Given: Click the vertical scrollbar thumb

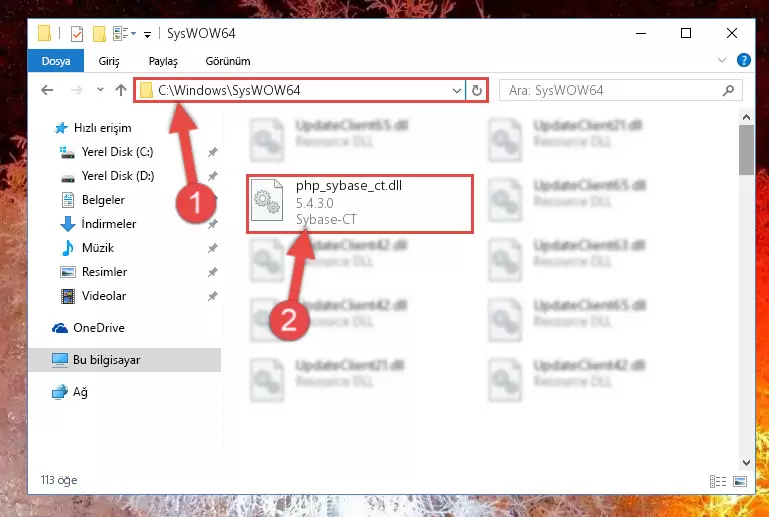Looking at the screenshot, I should [746, 150].
